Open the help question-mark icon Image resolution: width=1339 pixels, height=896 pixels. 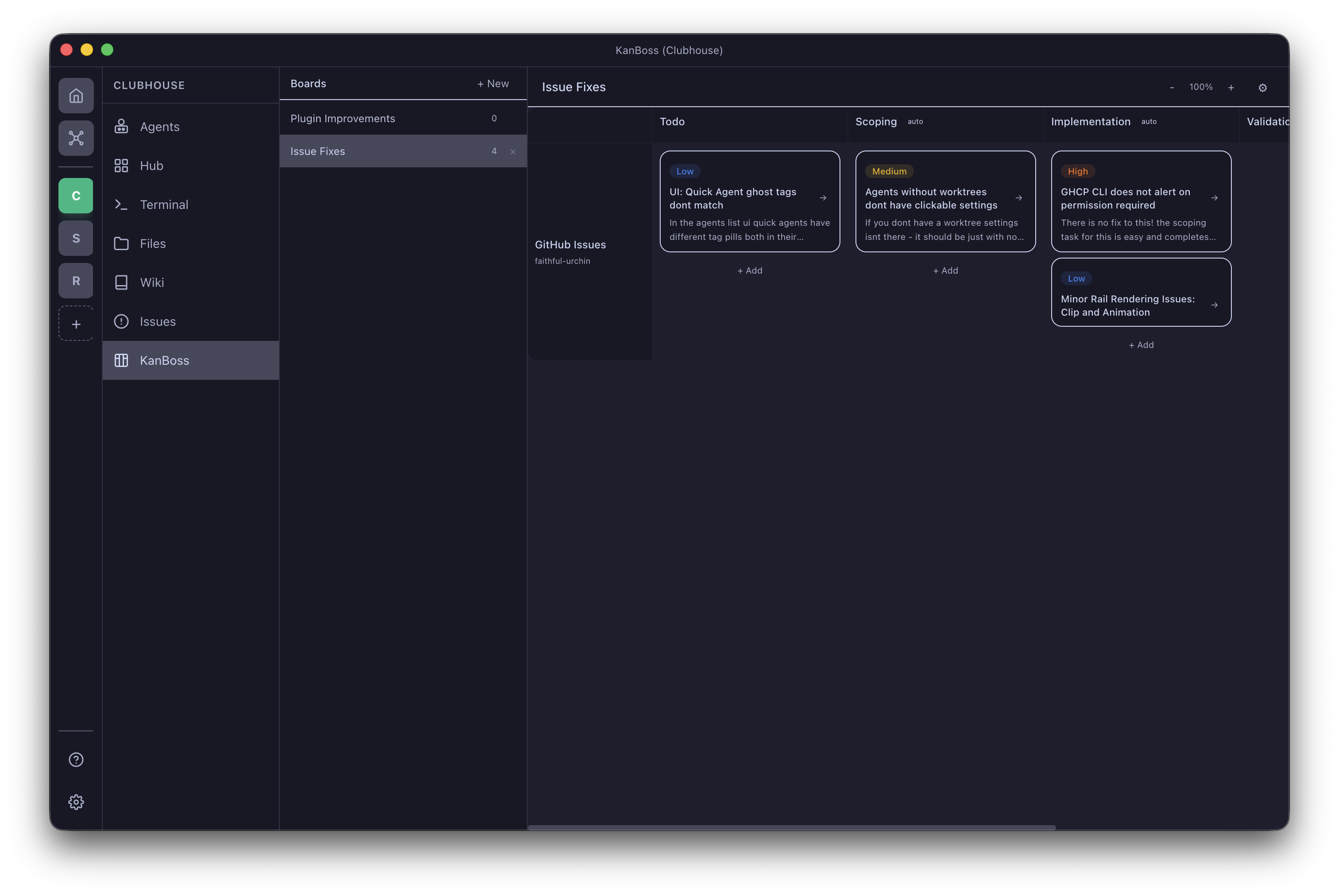tap(75, 759)
